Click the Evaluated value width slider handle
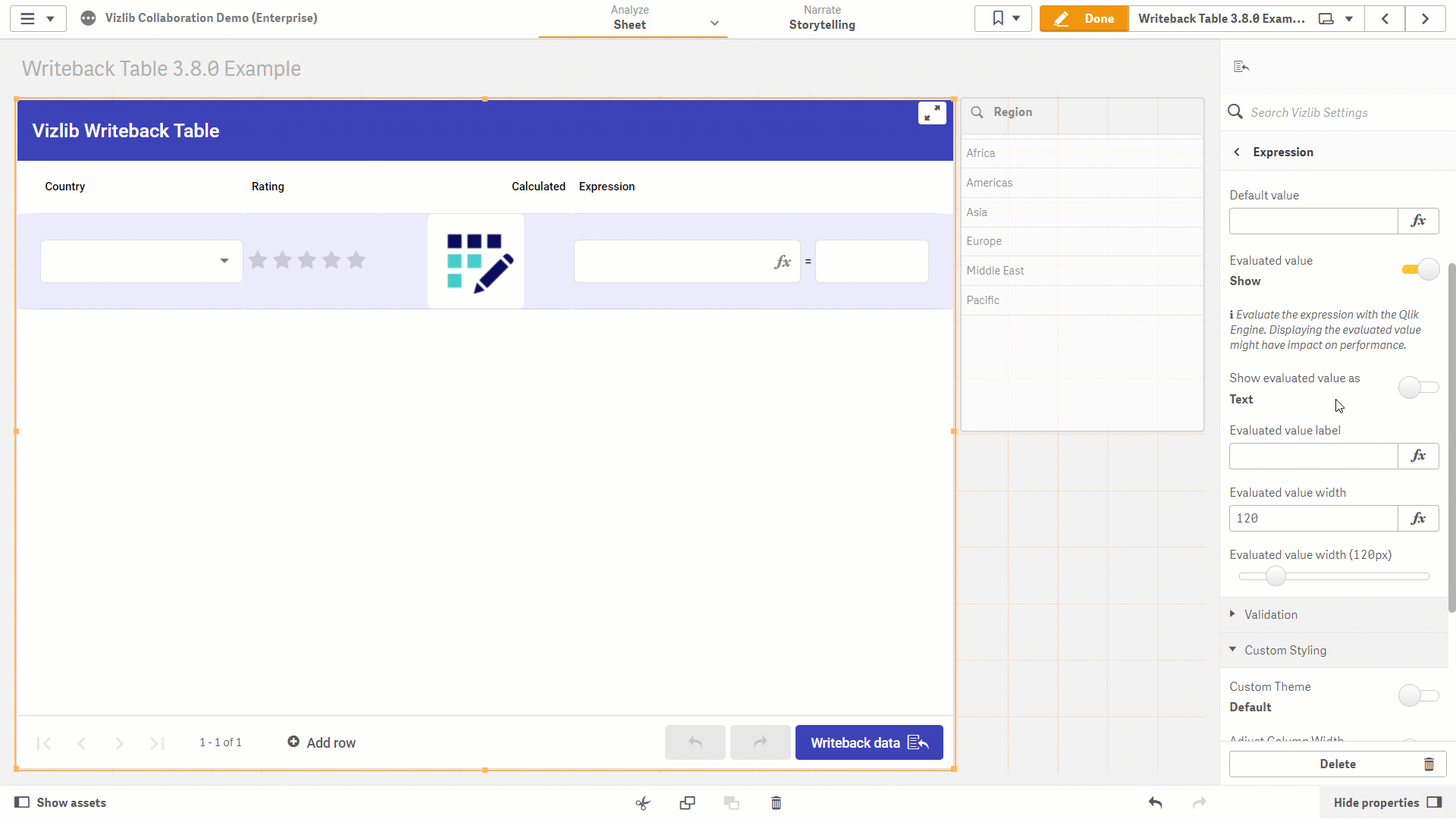The height and width of the screenshot is (819, 1456). click(x=1276, y=576)
